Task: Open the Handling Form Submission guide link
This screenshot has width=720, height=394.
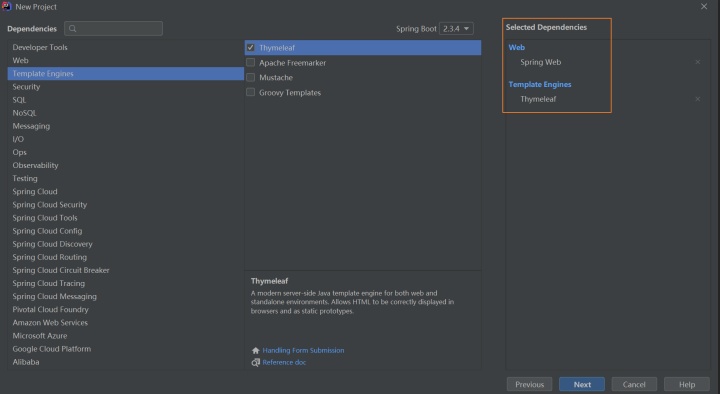Action: 303,350
